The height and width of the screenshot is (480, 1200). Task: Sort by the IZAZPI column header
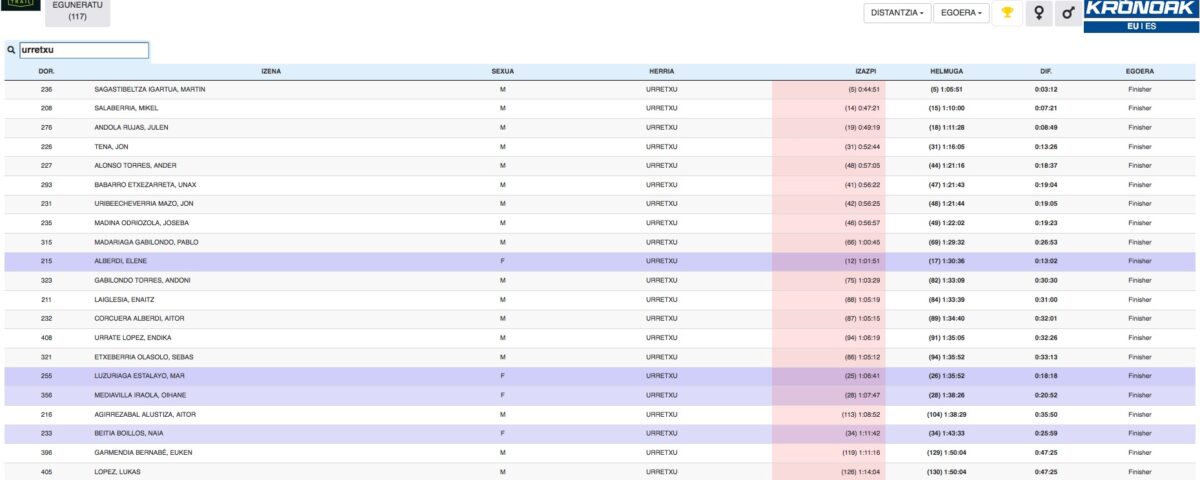click(865, 72)
